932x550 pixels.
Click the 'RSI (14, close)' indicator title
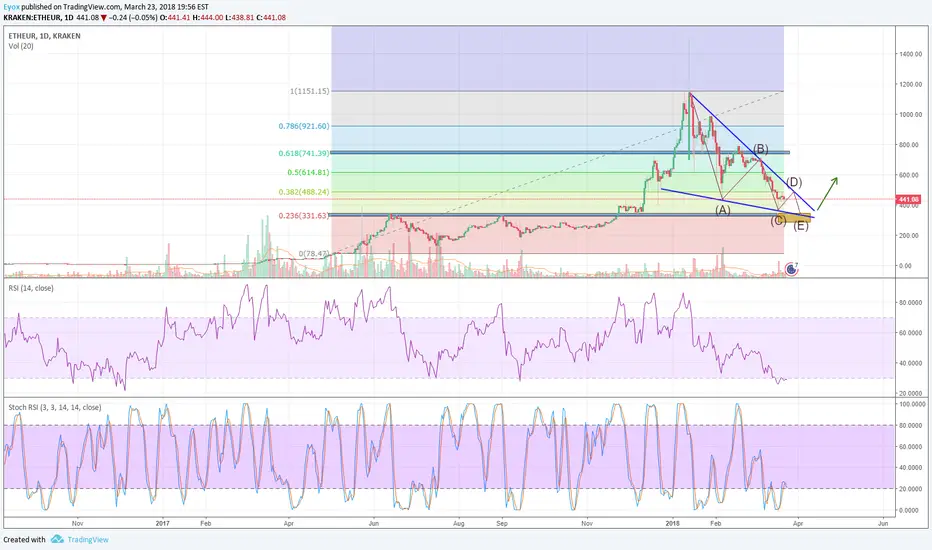[31, 288]
